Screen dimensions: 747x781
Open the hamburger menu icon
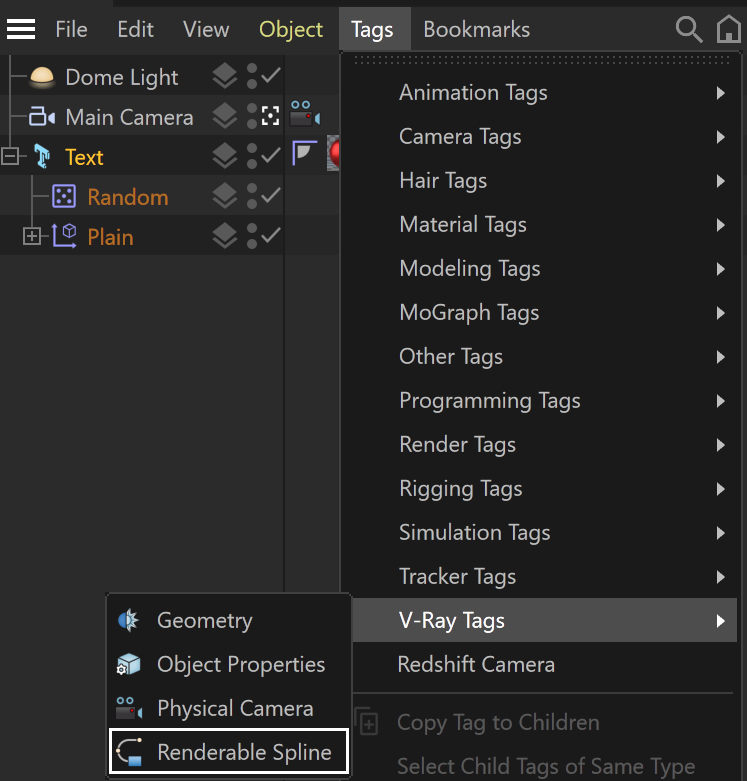point(20,29)
